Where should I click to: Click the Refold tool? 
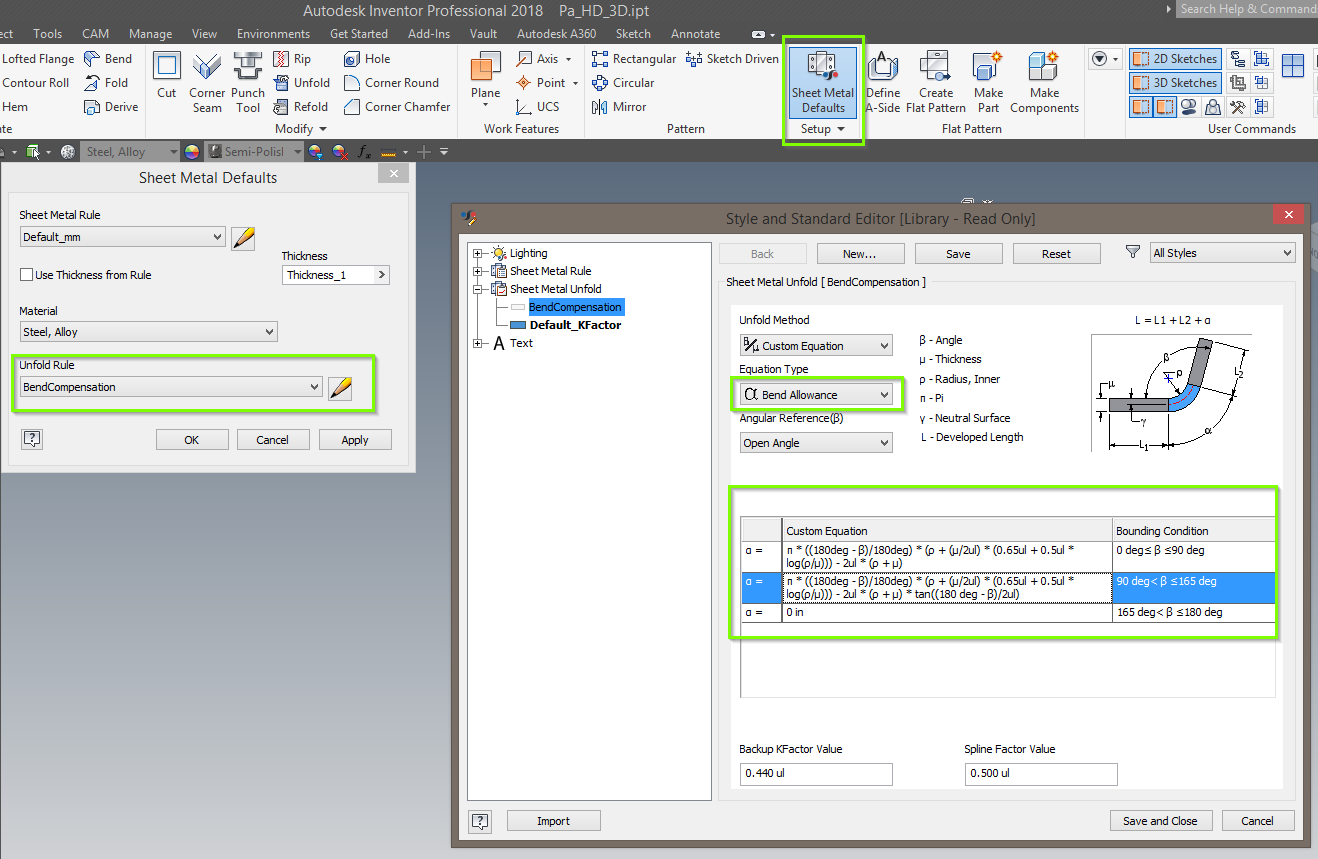pos(300,107)
